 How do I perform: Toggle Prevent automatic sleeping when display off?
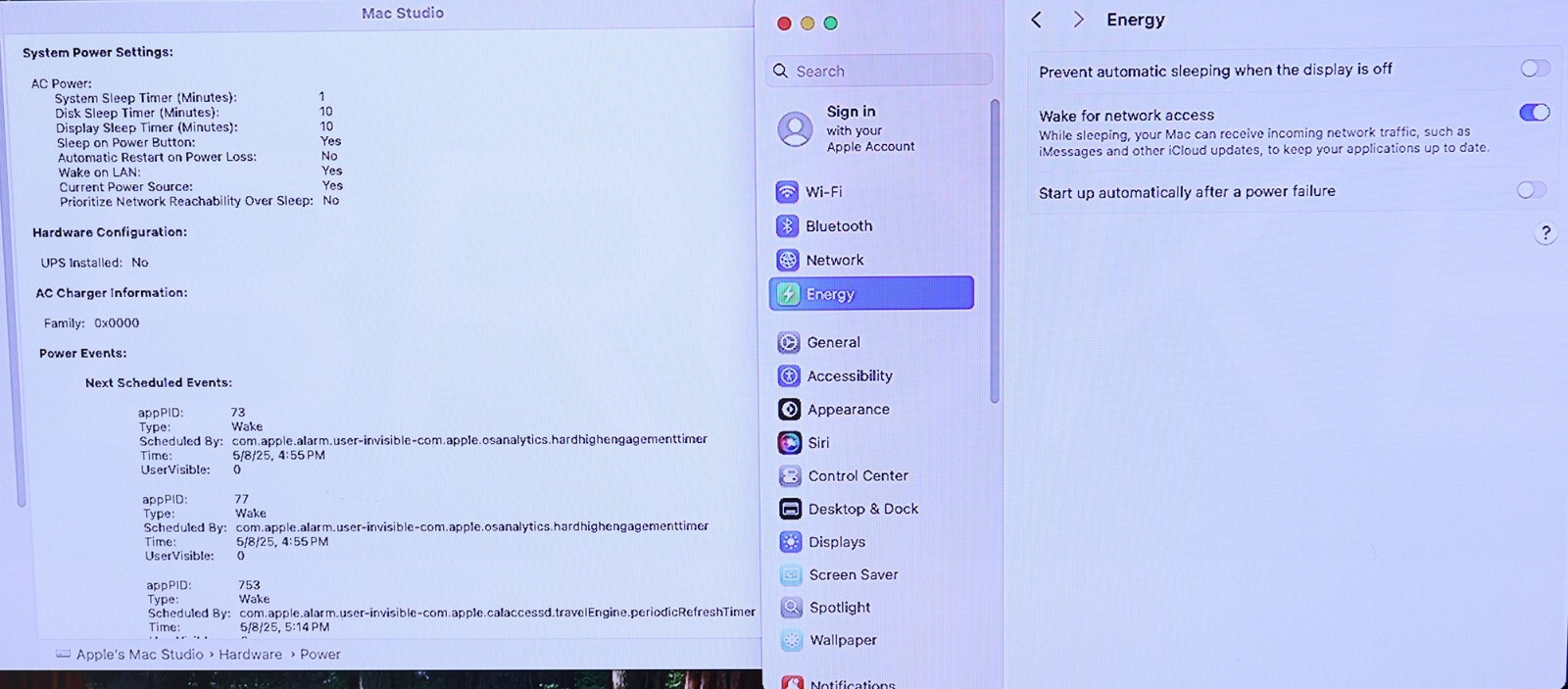[x=1535, y=68]
